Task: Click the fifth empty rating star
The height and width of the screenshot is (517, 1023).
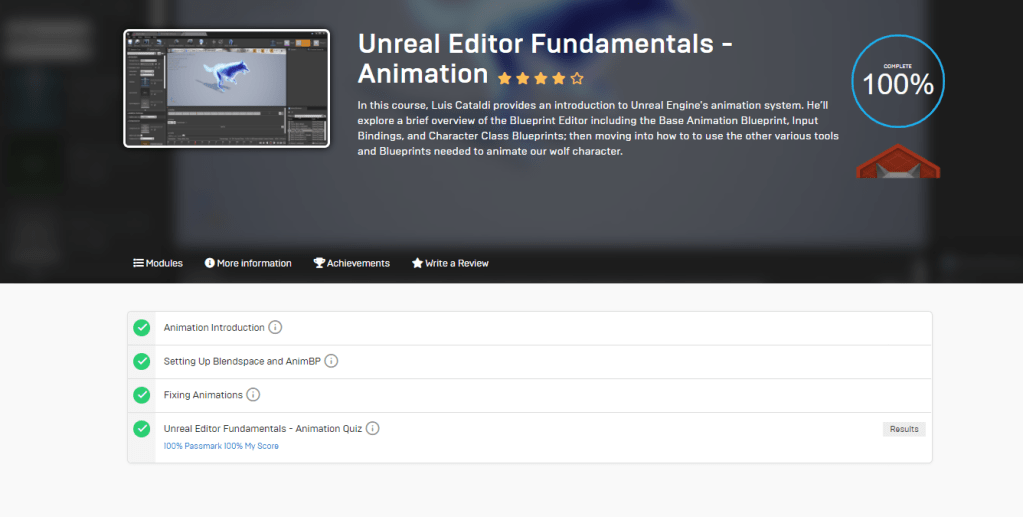Action: click(x=577, y=78)
